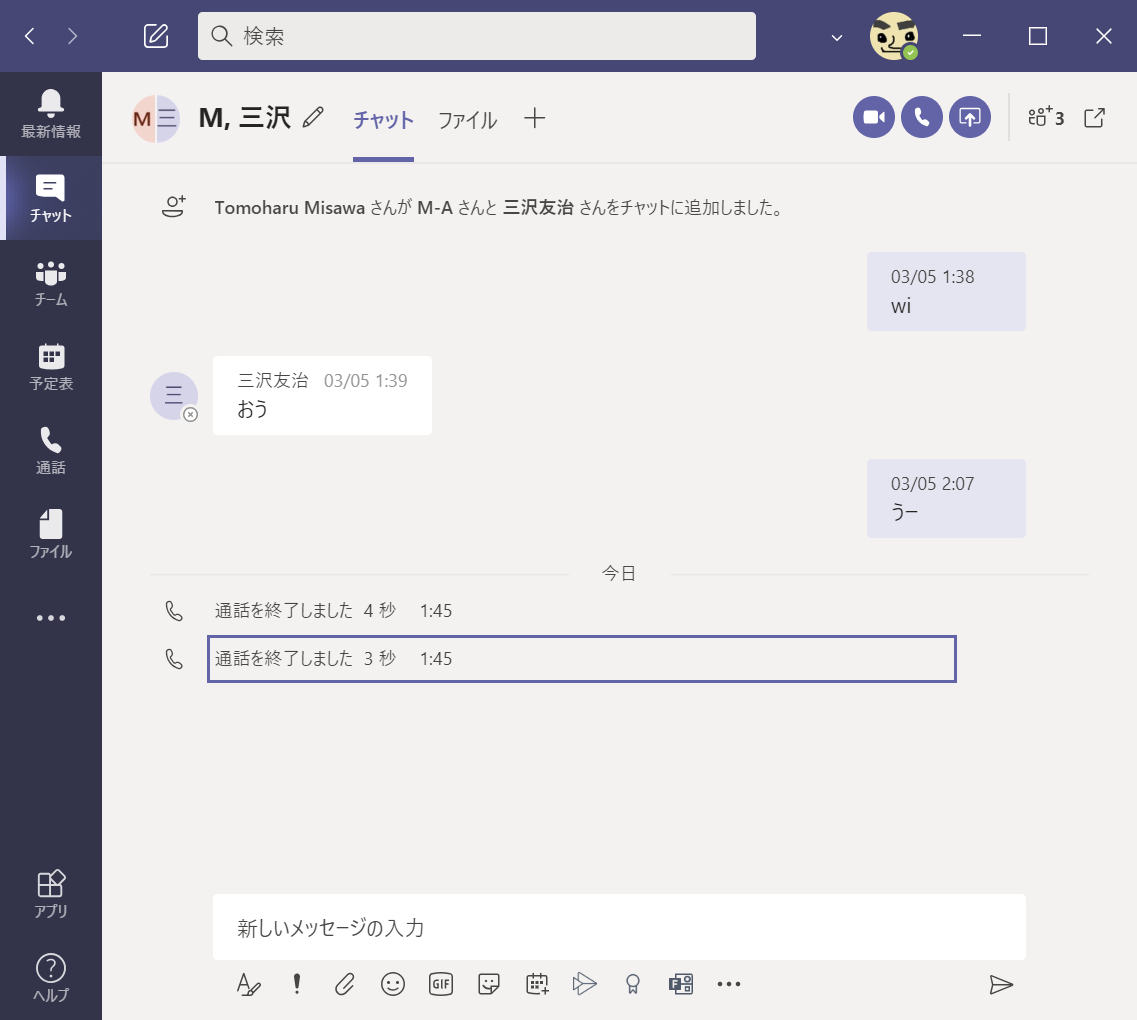This screenshot has width=1137, height=1020.
Task: Expand the dropdown chevron beside profile avatar
Action: pyautogui.click(x=837, y=37)
